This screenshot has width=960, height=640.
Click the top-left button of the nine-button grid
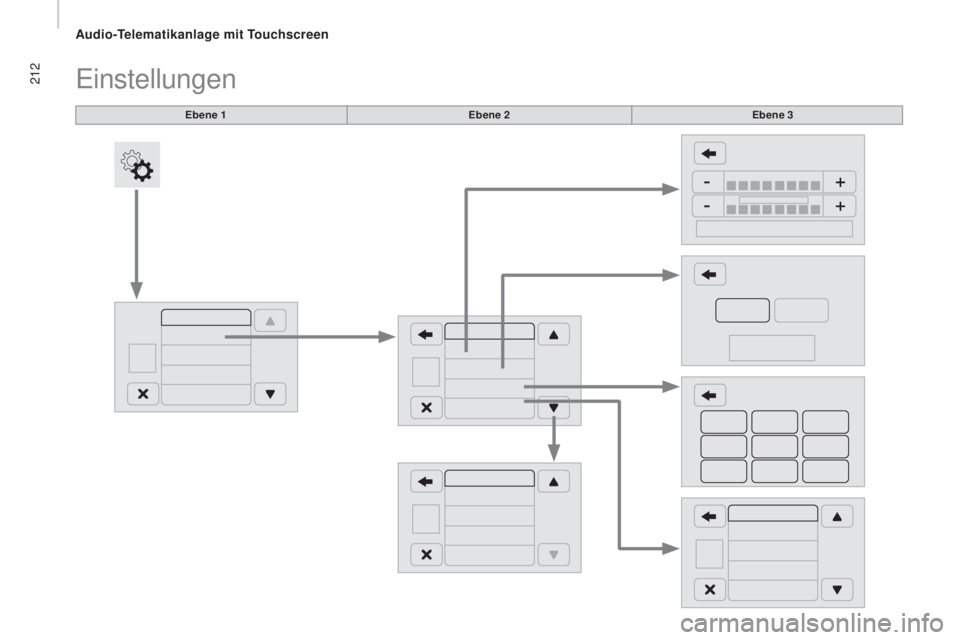(724, 422)
